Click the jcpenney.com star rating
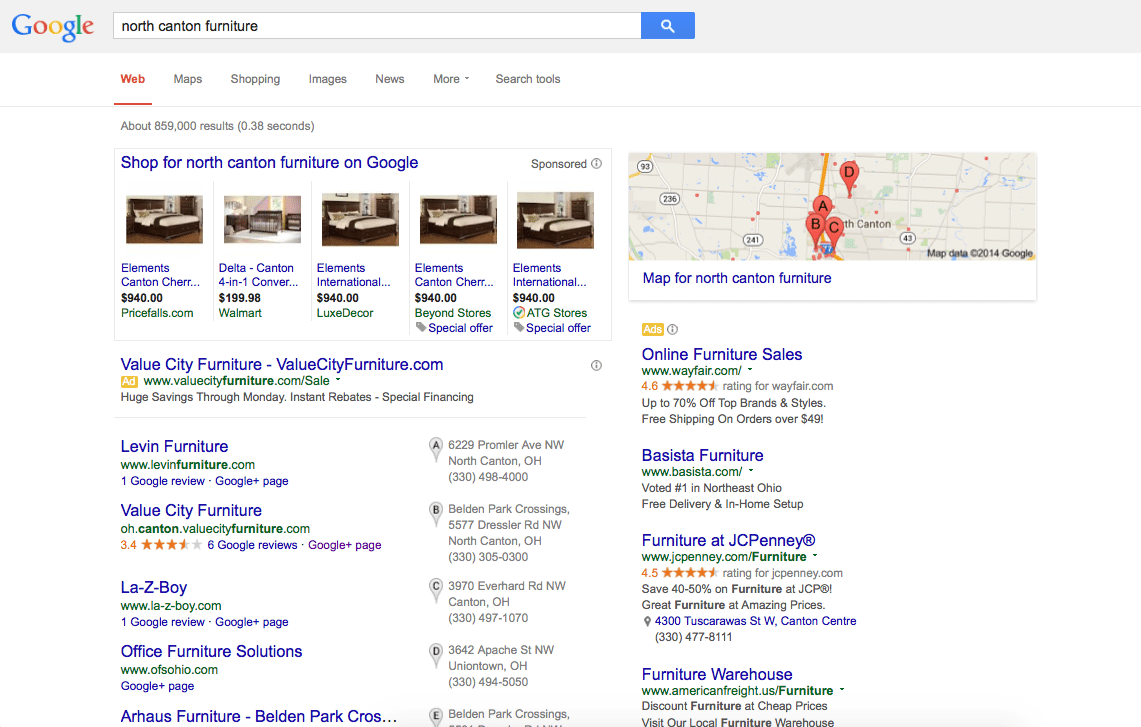 click(690, 573)
